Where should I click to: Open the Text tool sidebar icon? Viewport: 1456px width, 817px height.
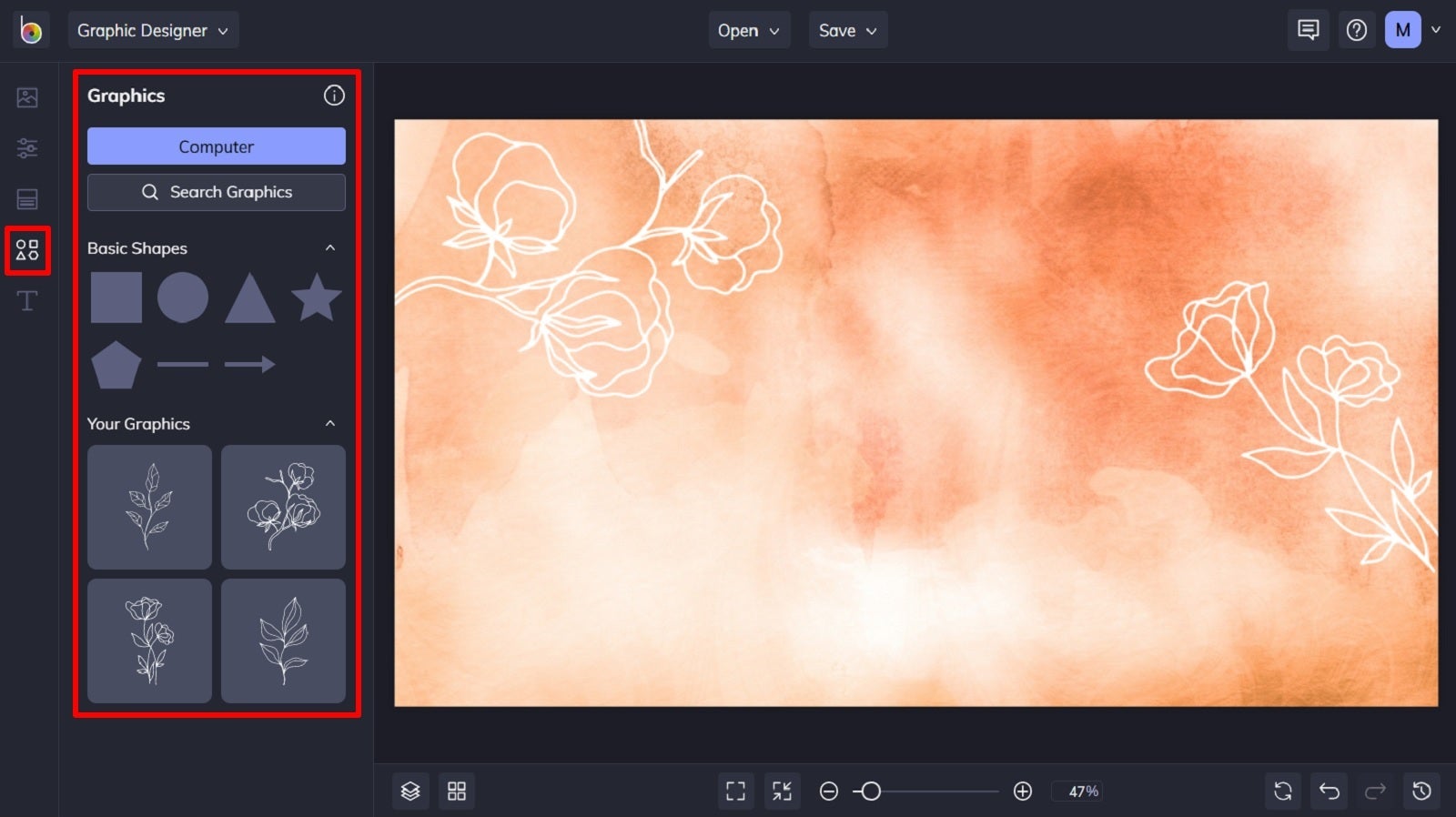27,301
